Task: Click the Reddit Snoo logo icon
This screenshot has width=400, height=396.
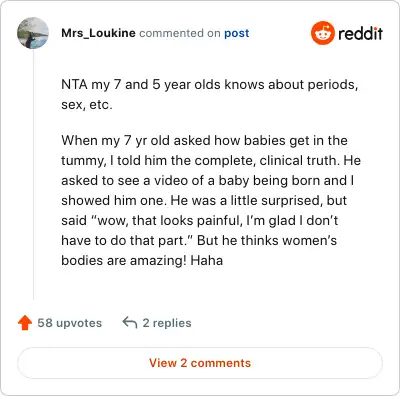Action: point(322,33)
